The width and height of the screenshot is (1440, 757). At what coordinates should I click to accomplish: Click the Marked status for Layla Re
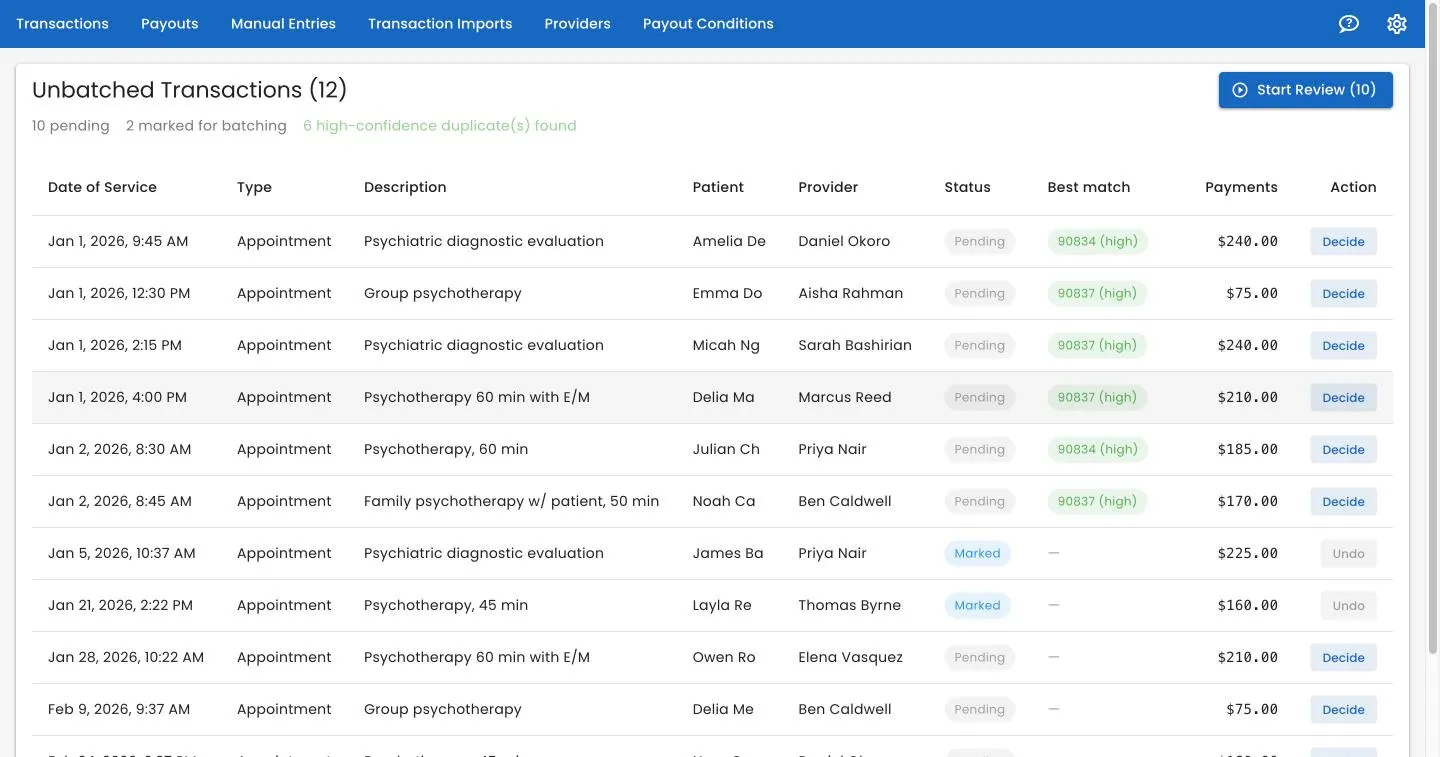pos(977,605)
